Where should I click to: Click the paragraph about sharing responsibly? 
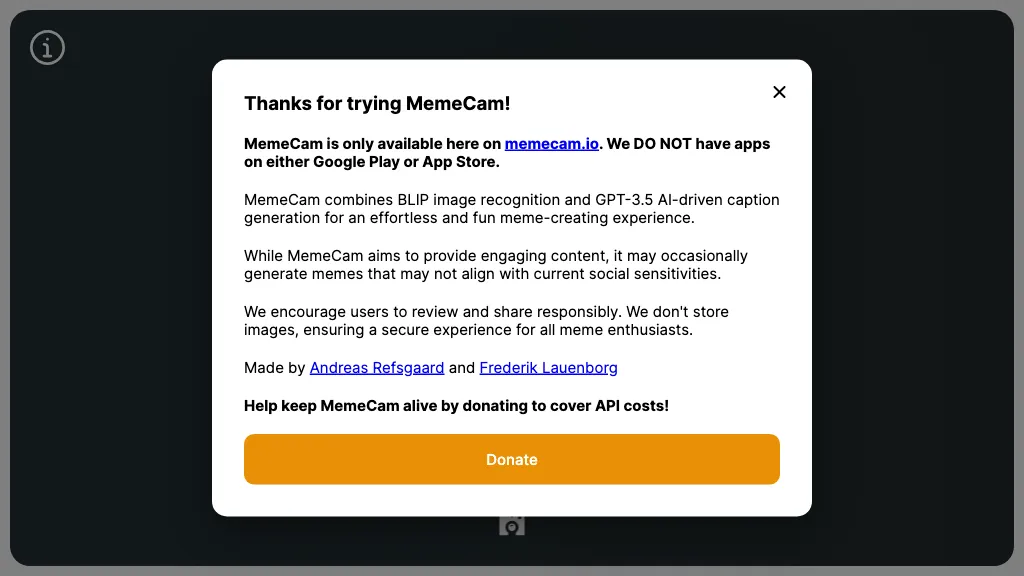coord(486,320)
